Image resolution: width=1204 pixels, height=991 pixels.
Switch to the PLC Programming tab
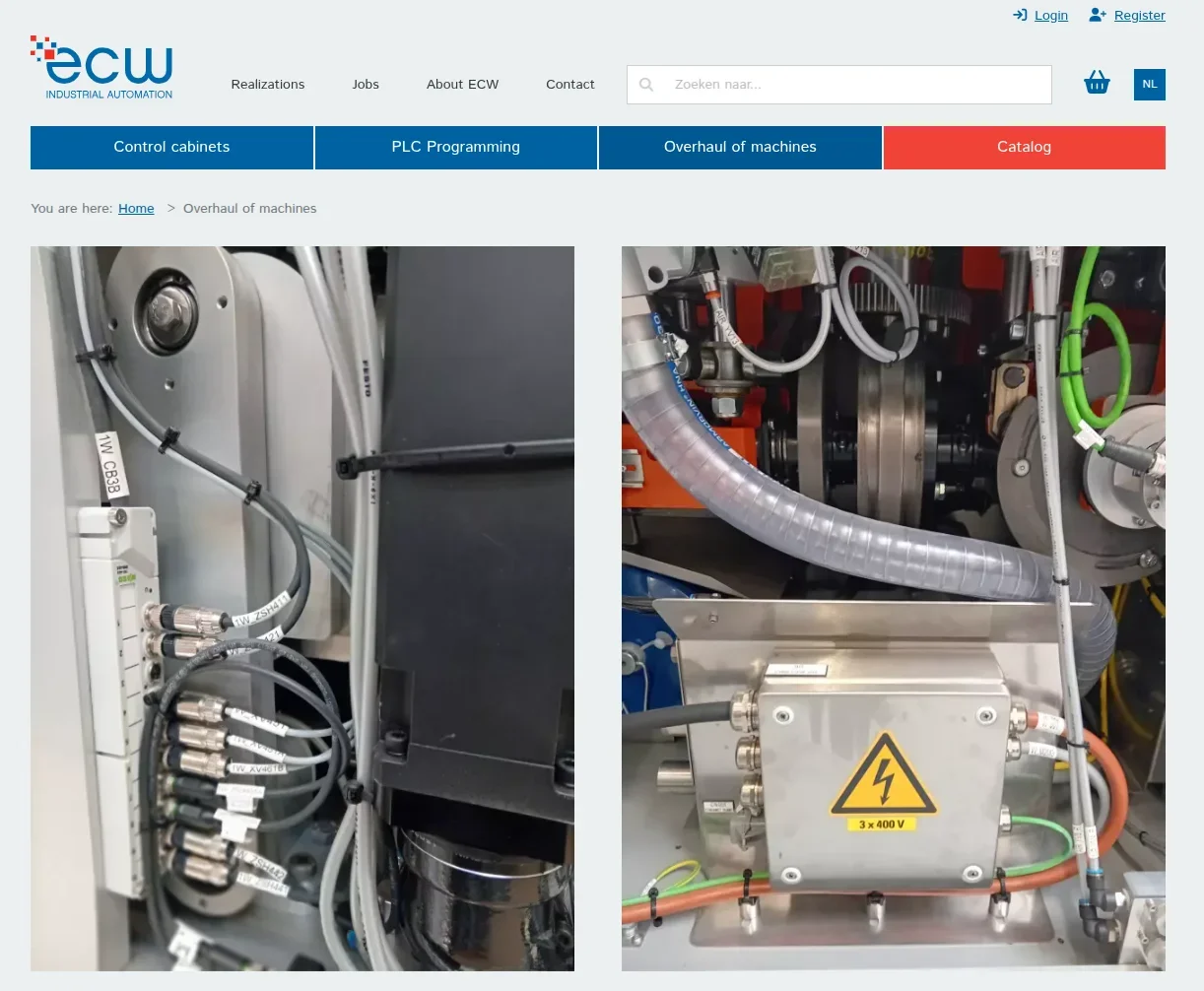click(455, 147)
